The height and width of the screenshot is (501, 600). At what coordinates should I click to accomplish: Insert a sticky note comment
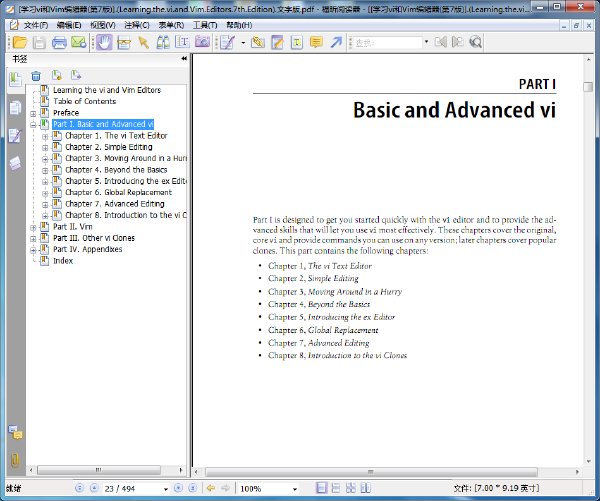(x=316, y=42)
